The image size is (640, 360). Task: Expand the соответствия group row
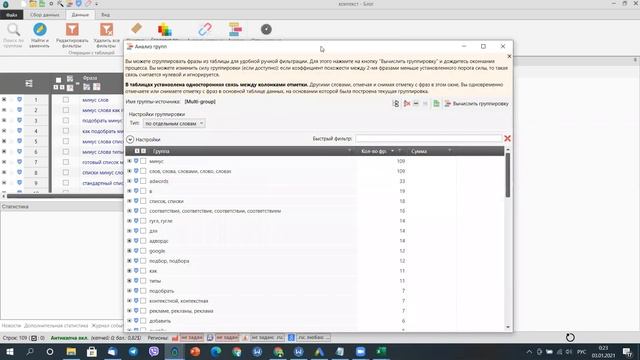[129, 211]
